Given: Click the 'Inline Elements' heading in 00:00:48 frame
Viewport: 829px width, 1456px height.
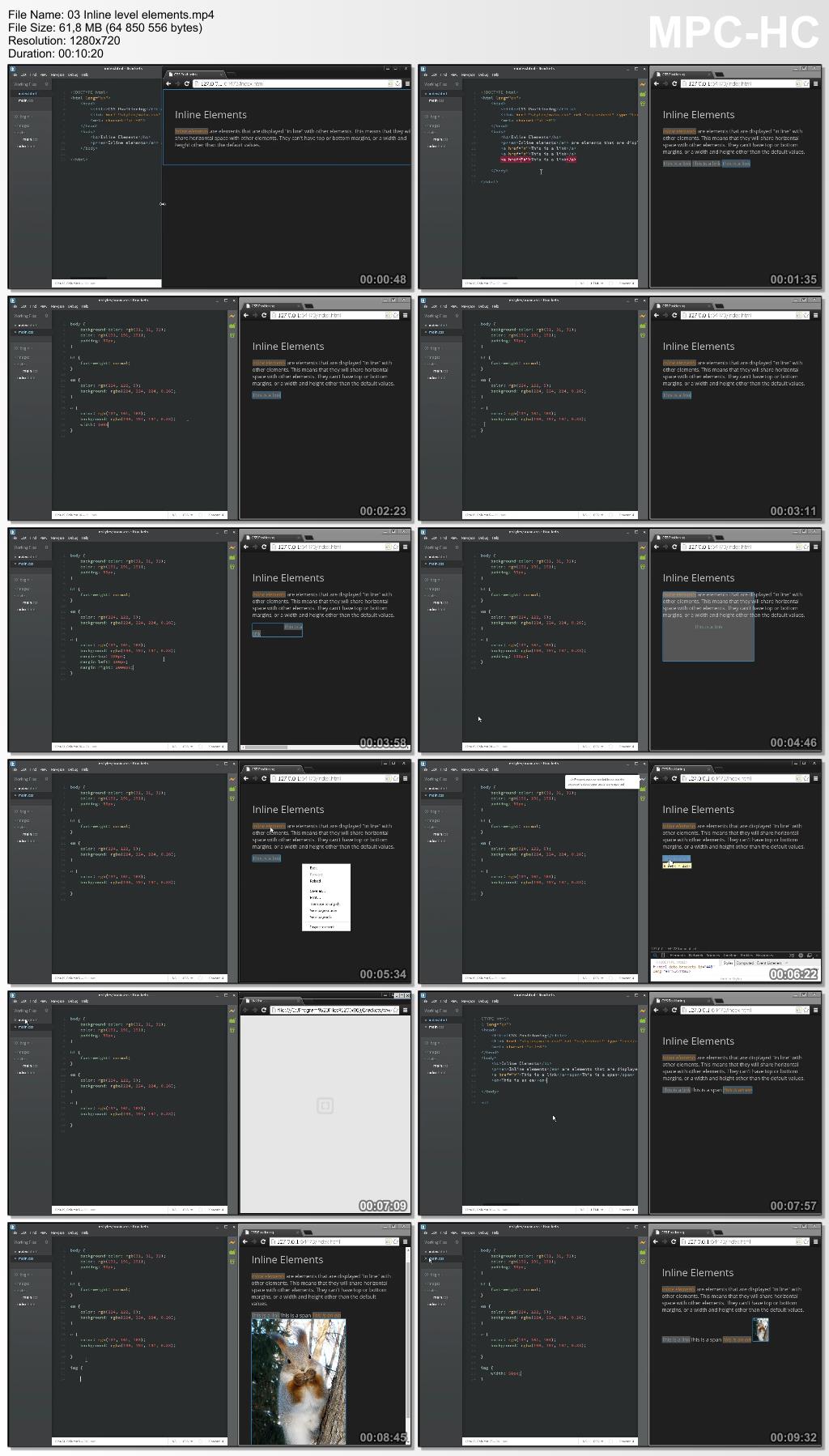Looking at the screenshot, I should click(x=210, y=115).
